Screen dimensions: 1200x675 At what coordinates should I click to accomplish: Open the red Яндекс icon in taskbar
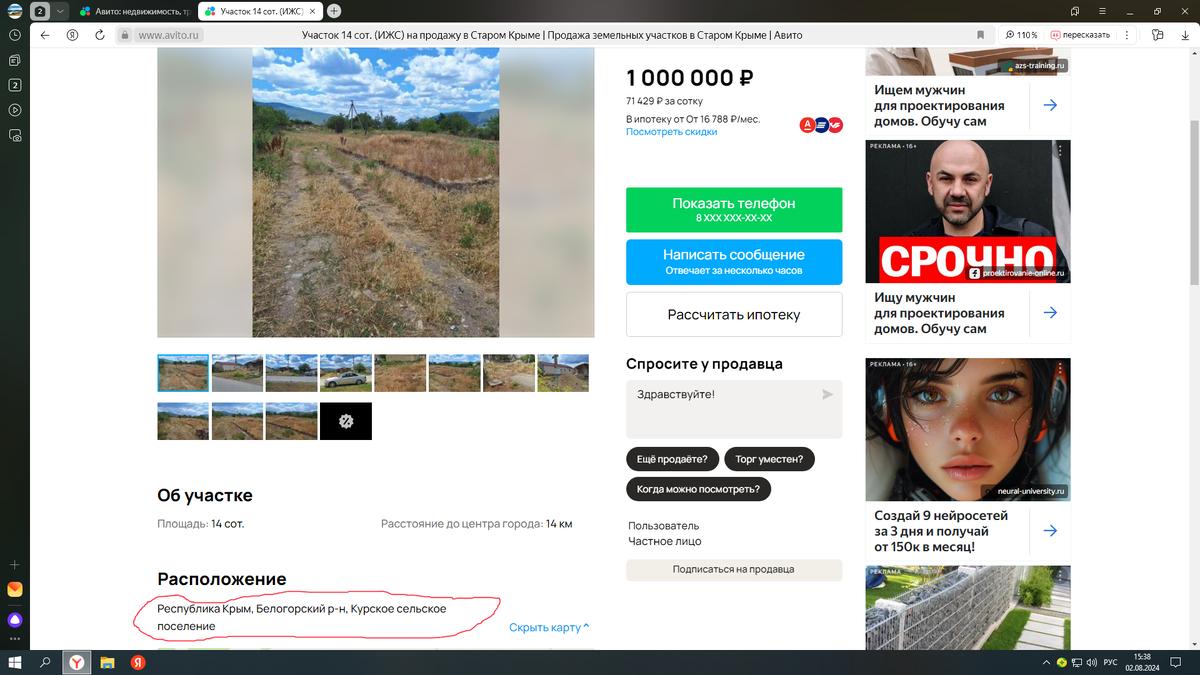point(138,662)
